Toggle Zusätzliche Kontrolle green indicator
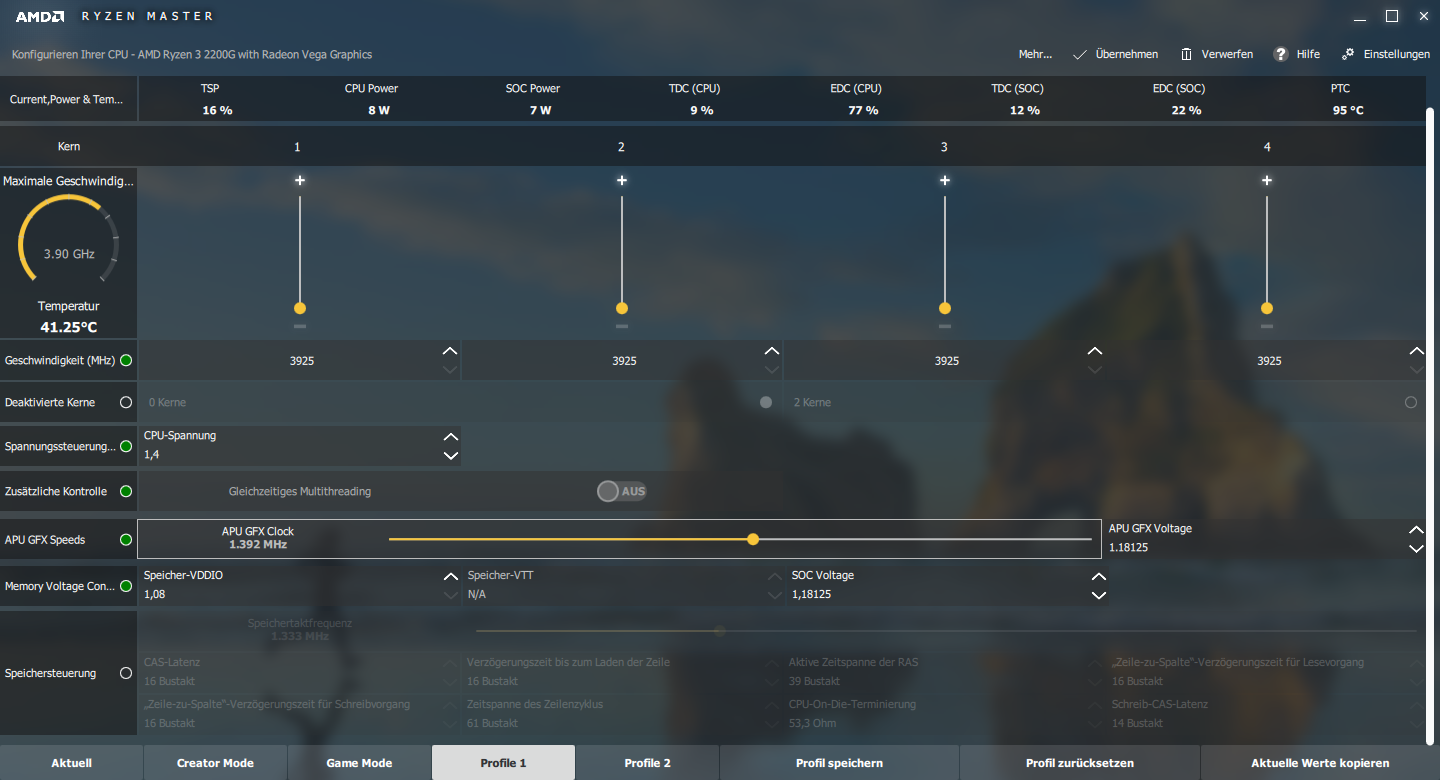 (x=126, y=492)
